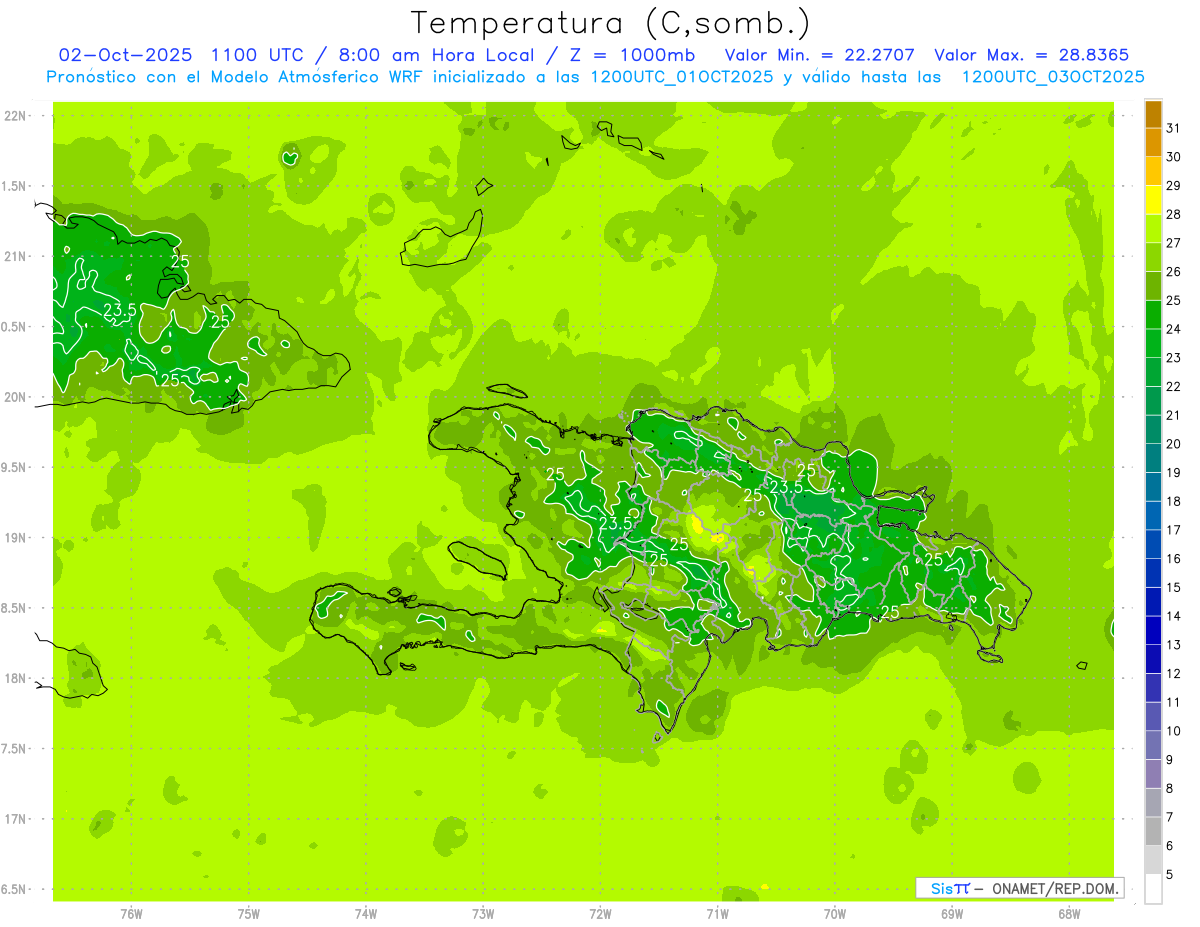The width and height of the screenshot is (1200, 927).
Task: Select the Valor Max. = 28.8365 readout
Action: (1031, 55)
